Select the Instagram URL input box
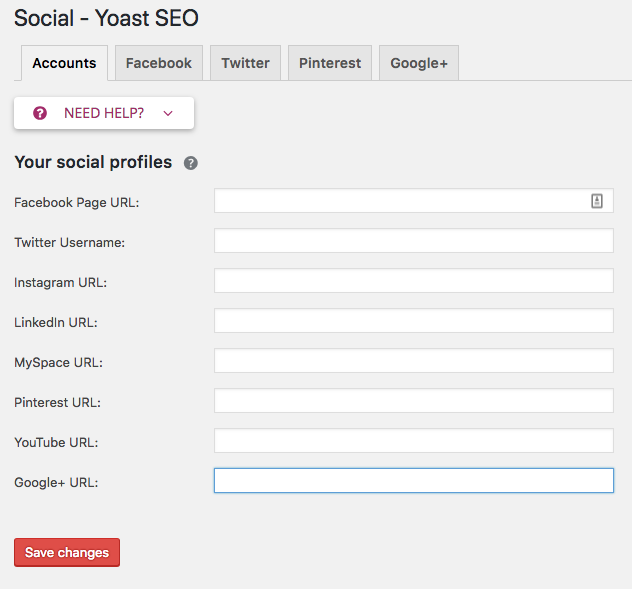The width and height of the screenshot is (632, 589). [x=414, y=281]
